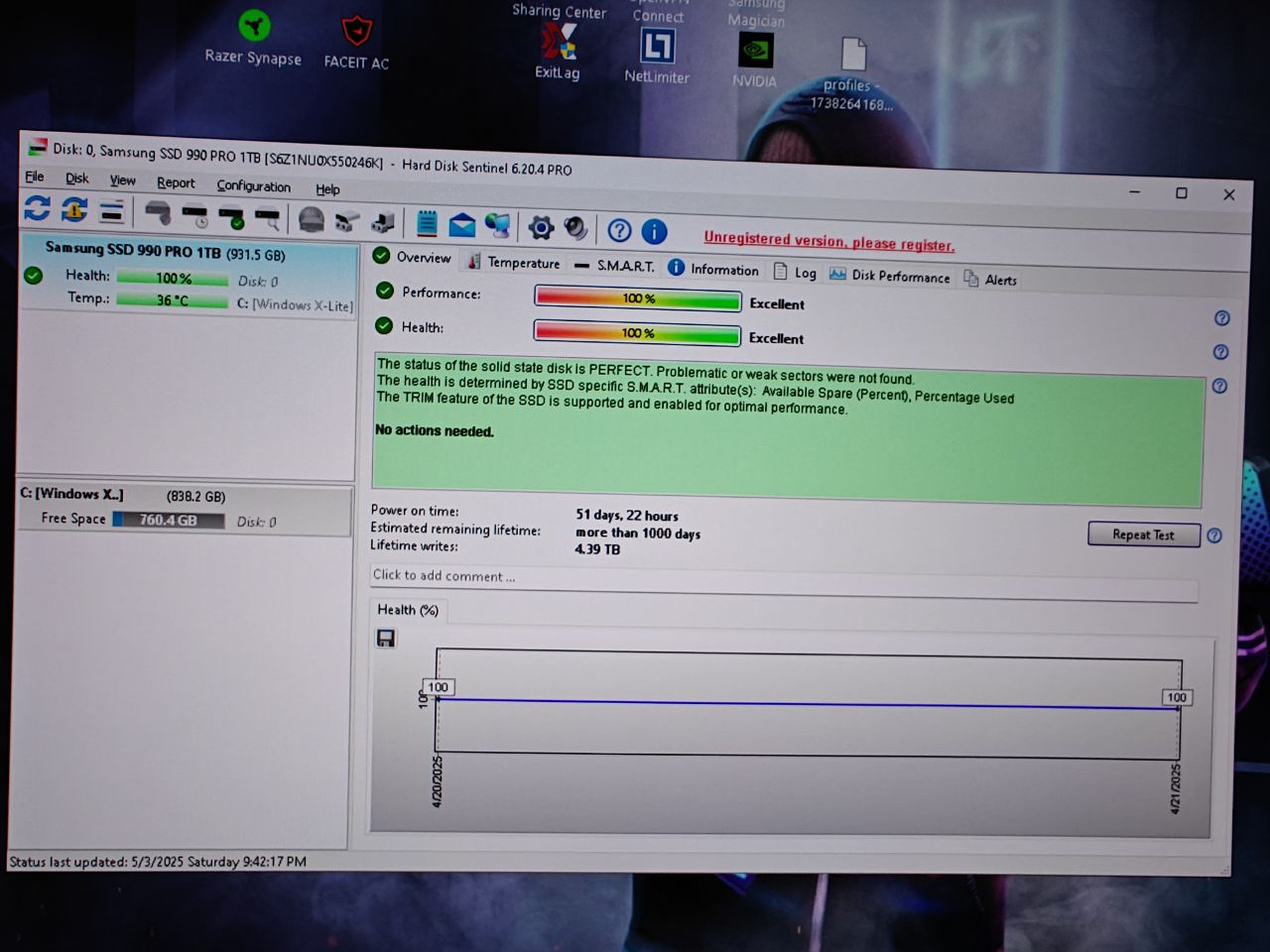Switch to the S.M.A.R.T. tab
This screenshot has height=952, width=1270.
[614, 266]
